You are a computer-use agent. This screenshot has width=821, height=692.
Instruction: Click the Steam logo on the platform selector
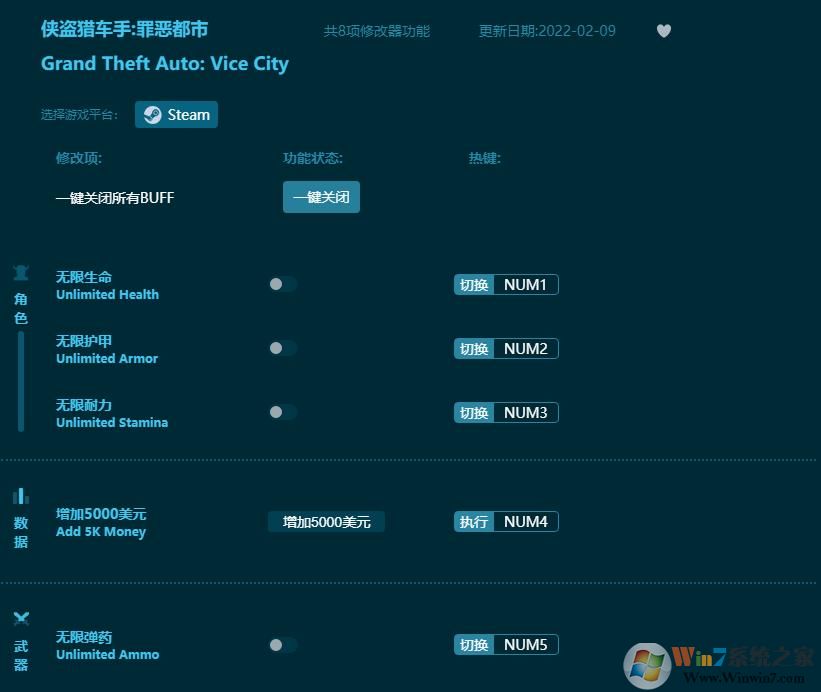pos(153,114)
